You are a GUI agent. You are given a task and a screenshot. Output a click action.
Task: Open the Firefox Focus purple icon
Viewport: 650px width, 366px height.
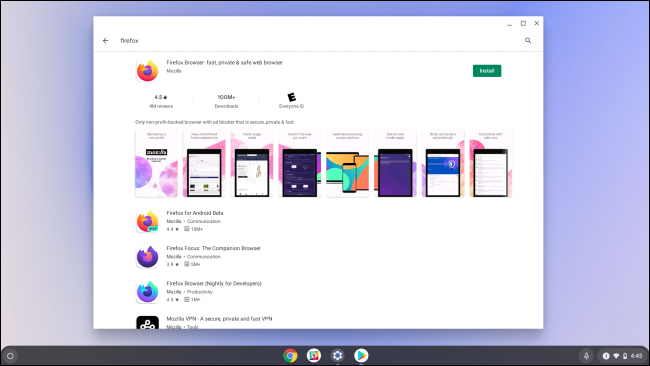pos(148,257)
